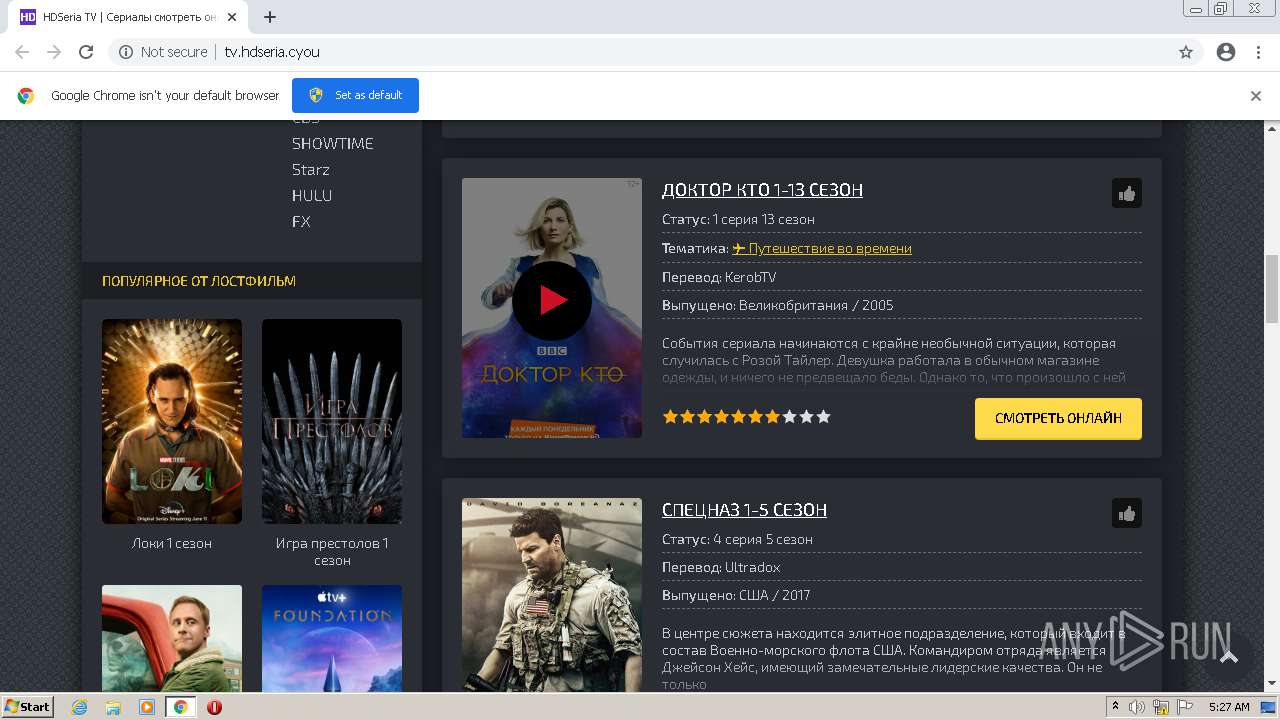This screenshot has height=720, width=1280.
Task: Reload the page with refresh icon
Action: (x=86, y=52)
